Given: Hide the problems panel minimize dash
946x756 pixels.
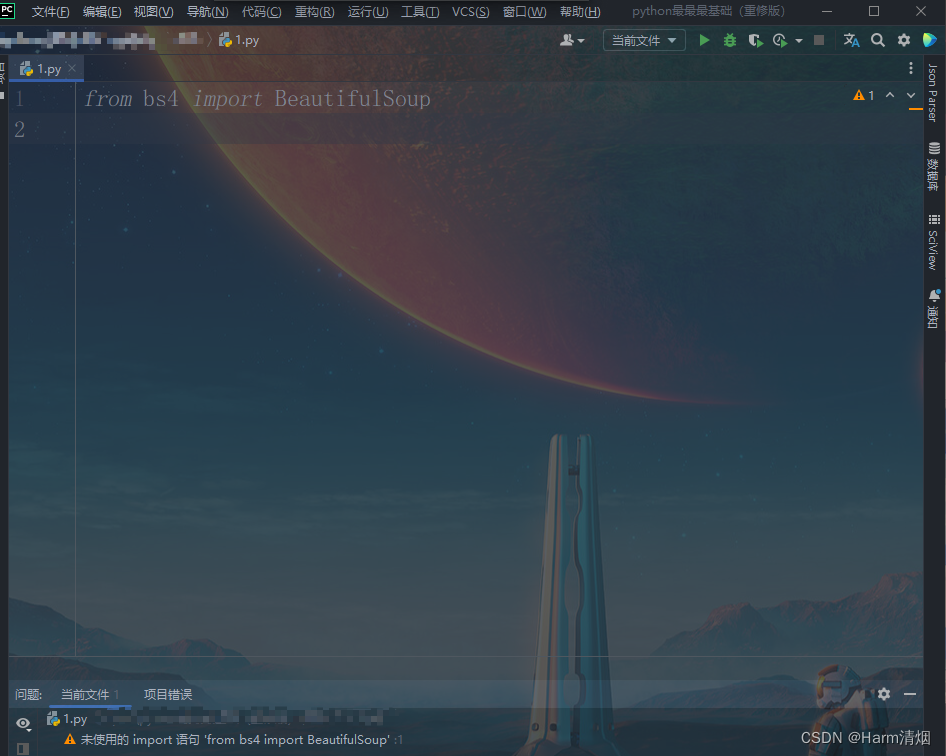Looking at the screenshot, I should 910,694.
